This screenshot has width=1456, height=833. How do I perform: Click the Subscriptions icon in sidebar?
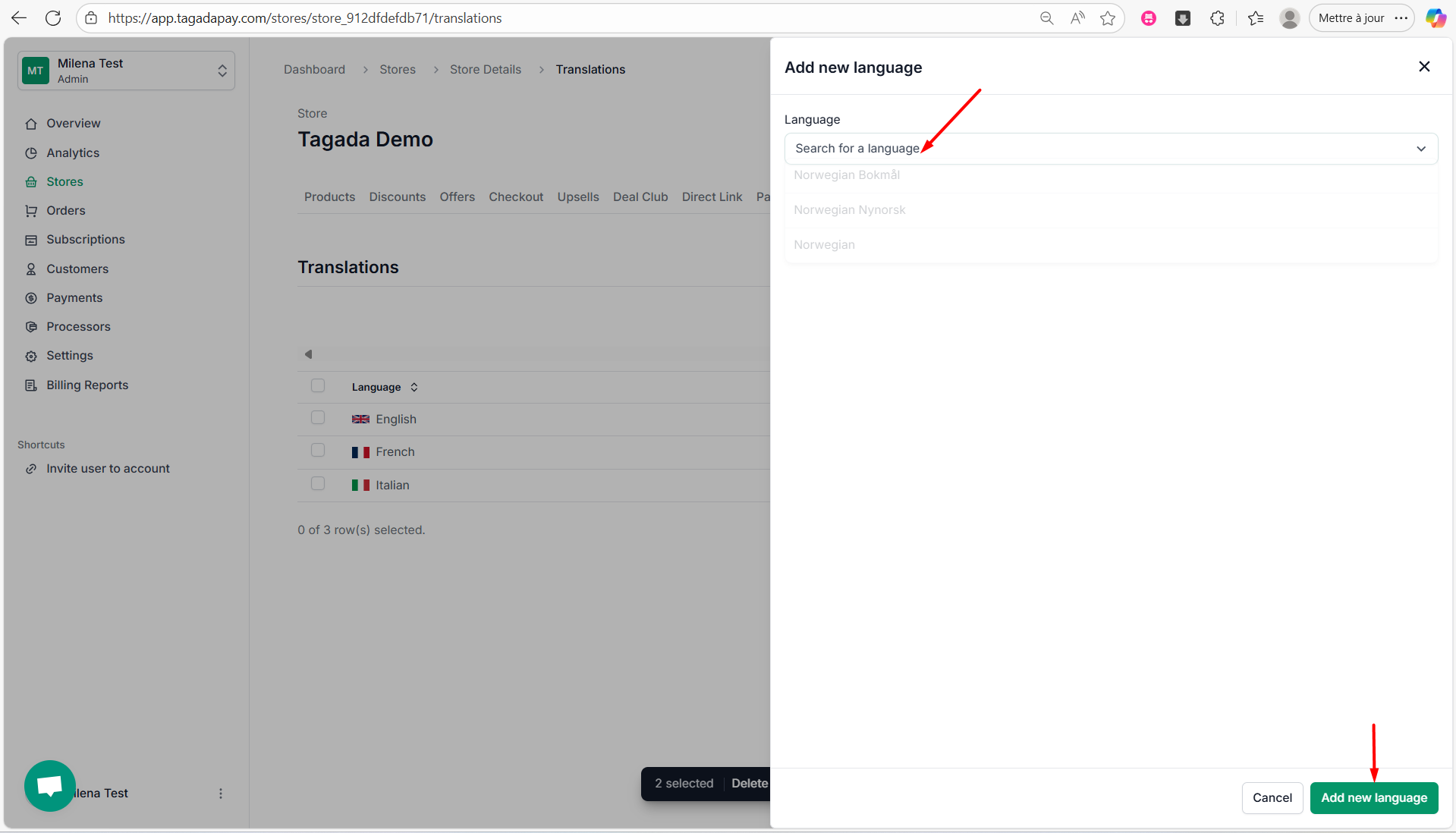(x=31, y=240)
